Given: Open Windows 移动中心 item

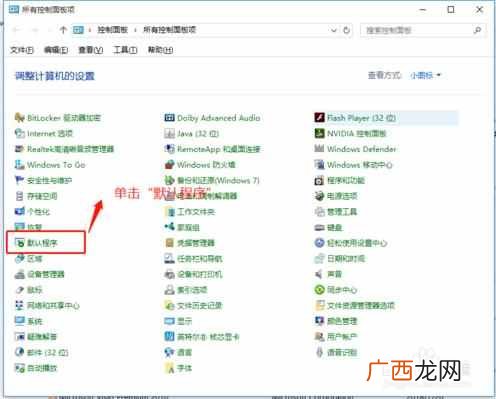Looking at the screenshot, I should pyautogui.click(x=353, y=165).
